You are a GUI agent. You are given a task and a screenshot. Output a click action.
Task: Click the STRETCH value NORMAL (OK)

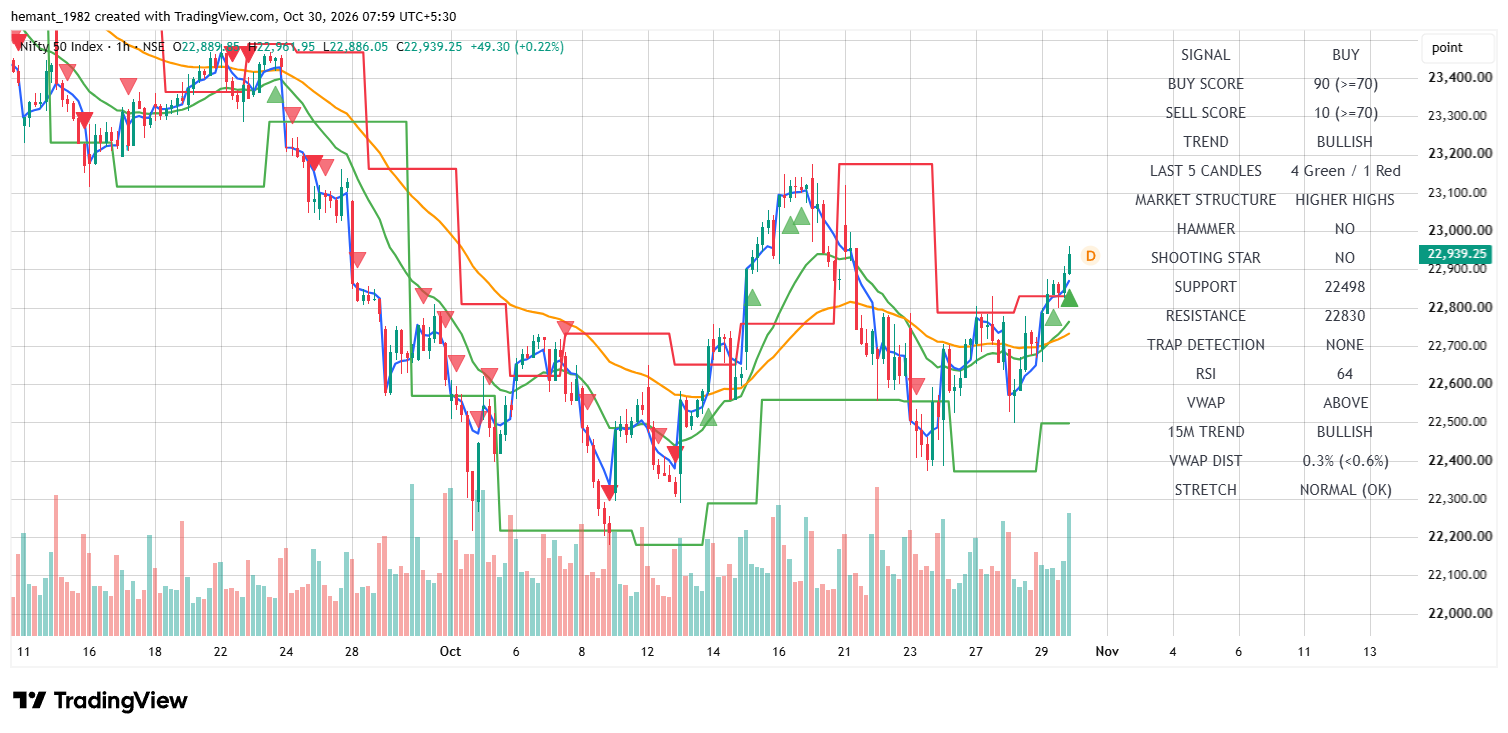tap(1345, 490)
